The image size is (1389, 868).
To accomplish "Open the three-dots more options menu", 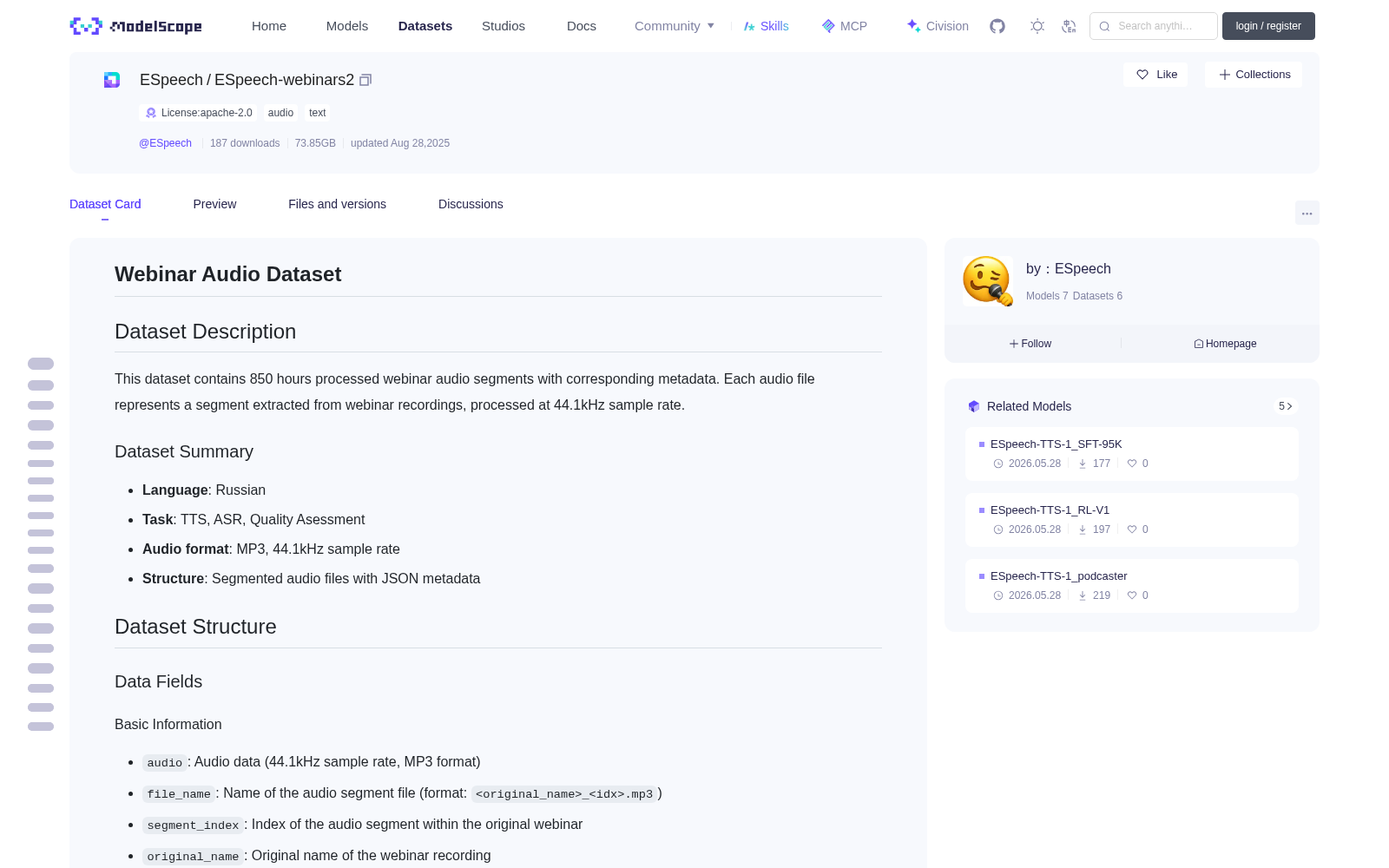I will [1307, 213].
